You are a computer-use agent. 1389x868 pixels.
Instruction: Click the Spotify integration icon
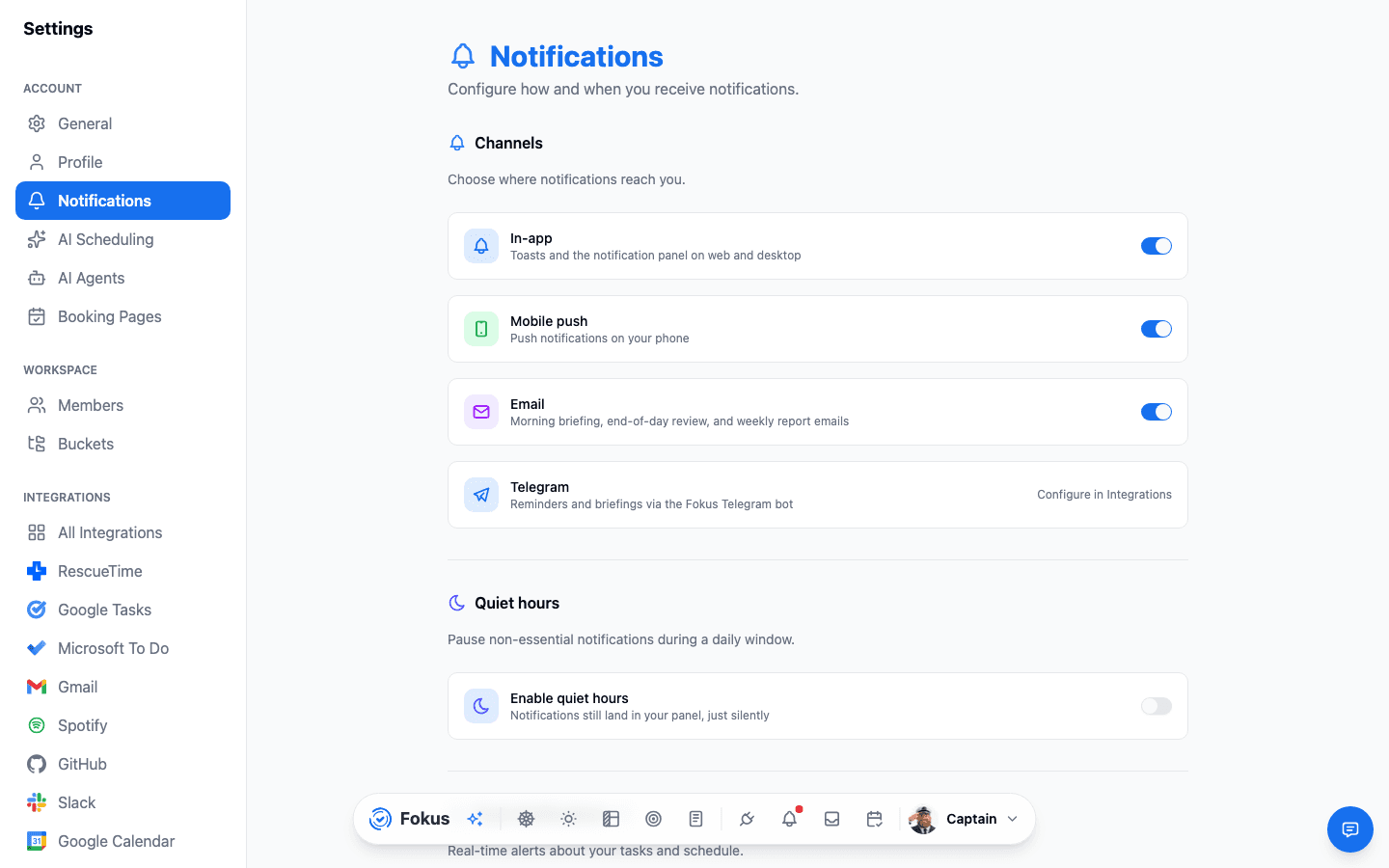[x=37, y=725]
